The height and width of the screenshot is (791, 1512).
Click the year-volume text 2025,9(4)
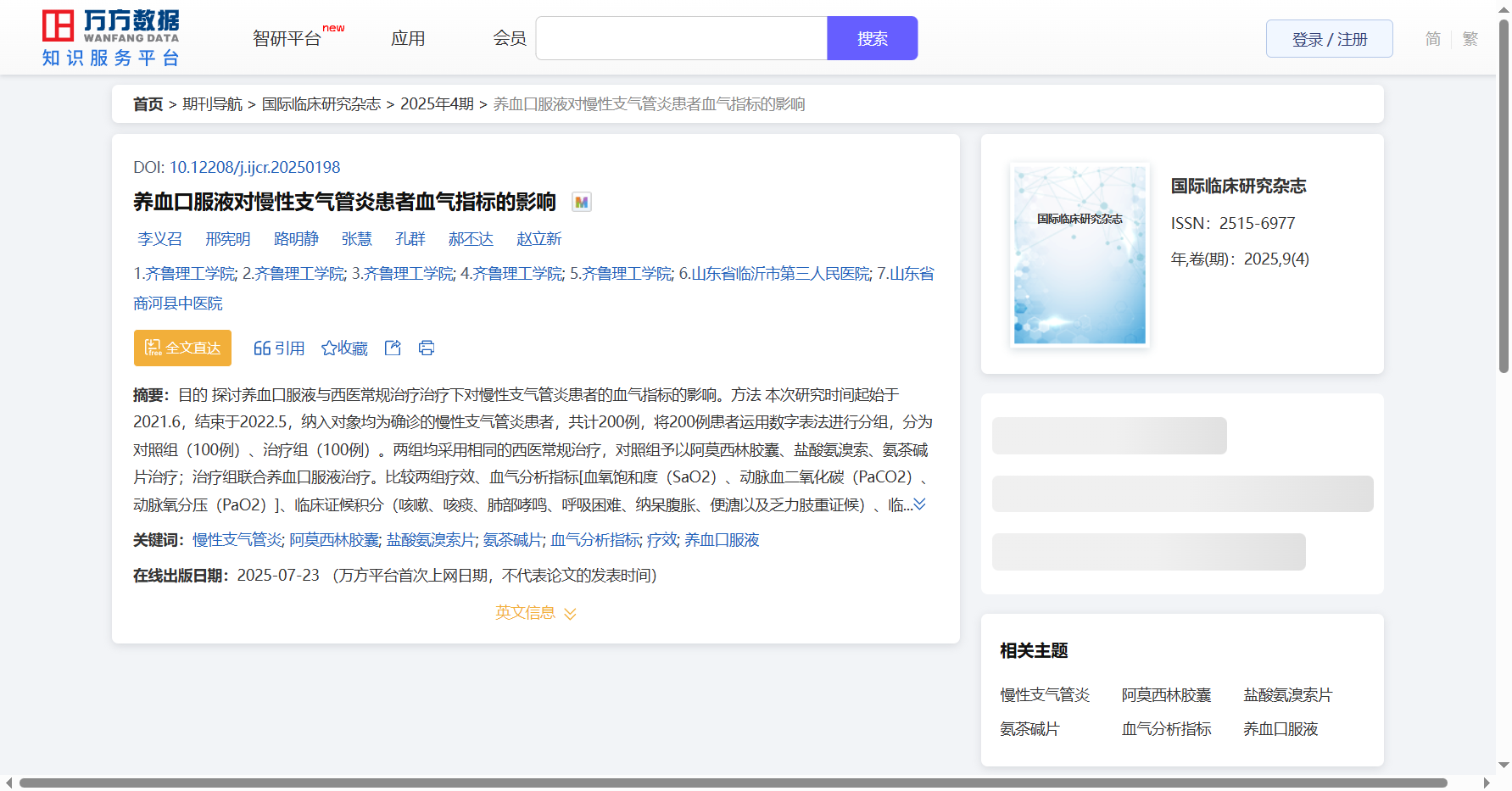pyautogui.click(x=1276, y=259)
